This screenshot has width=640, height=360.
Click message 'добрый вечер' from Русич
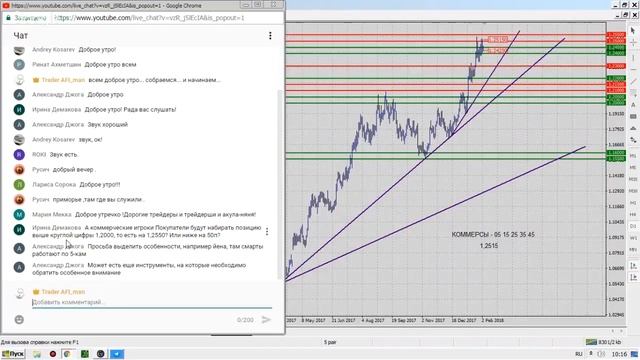(x=74, y=169)
